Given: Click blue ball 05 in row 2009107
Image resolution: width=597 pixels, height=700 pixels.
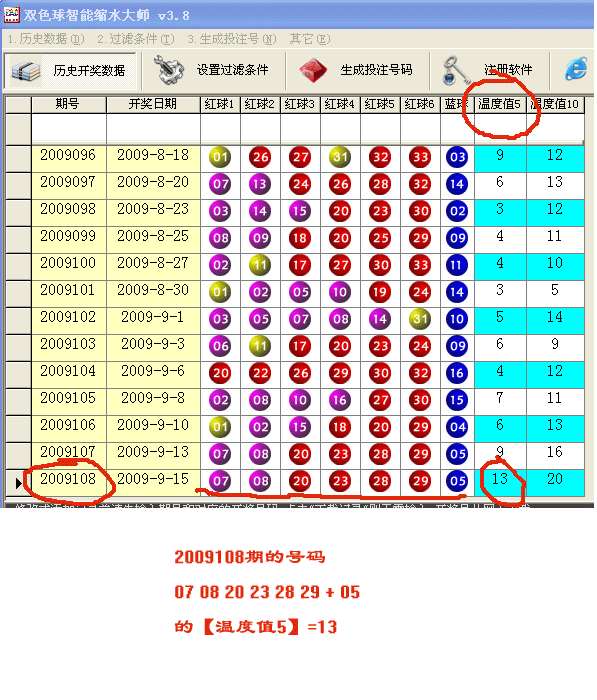Looking at the screenshot, I should (457, 454).
